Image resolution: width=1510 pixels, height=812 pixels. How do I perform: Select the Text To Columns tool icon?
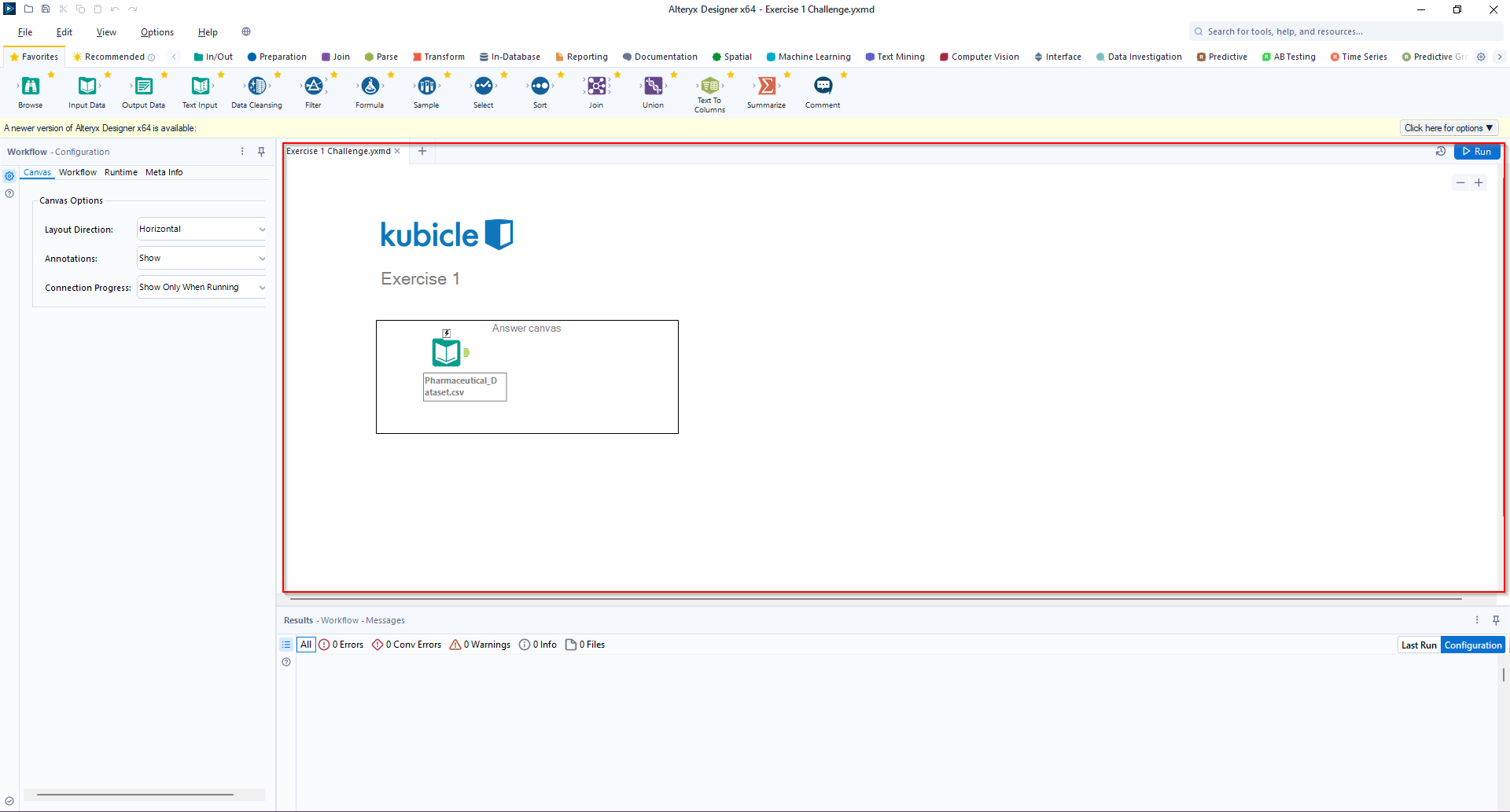pyautogui.click(x=710, y=86)
